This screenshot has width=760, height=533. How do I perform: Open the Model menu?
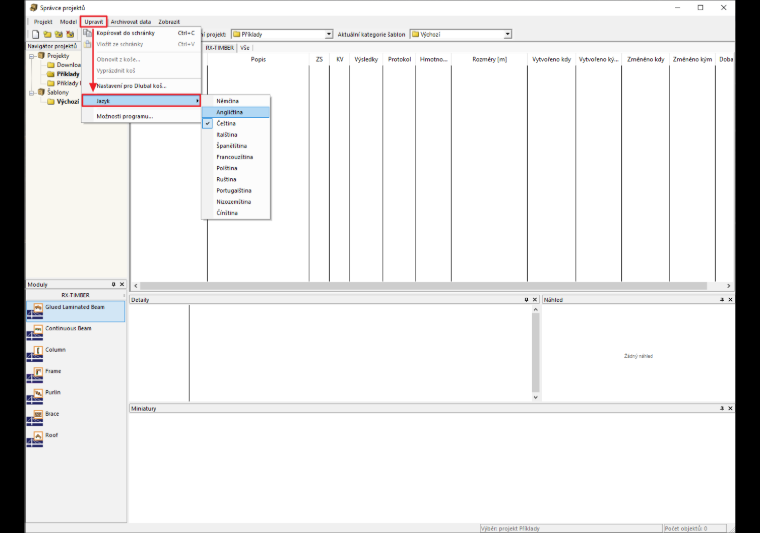(x=68, y=22)
